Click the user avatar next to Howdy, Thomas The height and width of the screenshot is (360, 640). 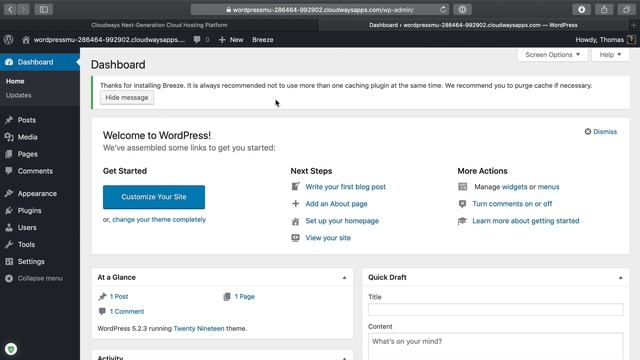click(631, 40)
